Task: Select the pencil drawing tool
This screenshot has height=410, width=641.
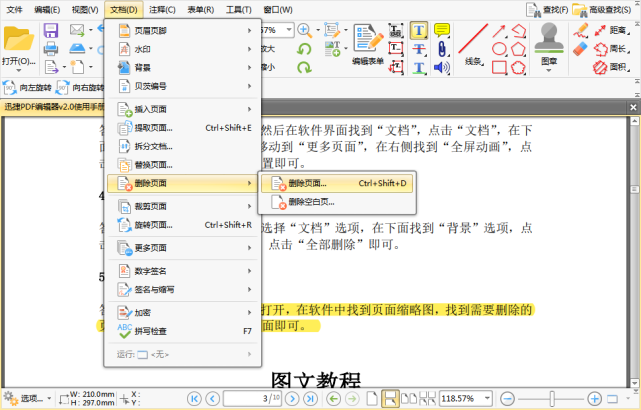Action: pos(580,30)
